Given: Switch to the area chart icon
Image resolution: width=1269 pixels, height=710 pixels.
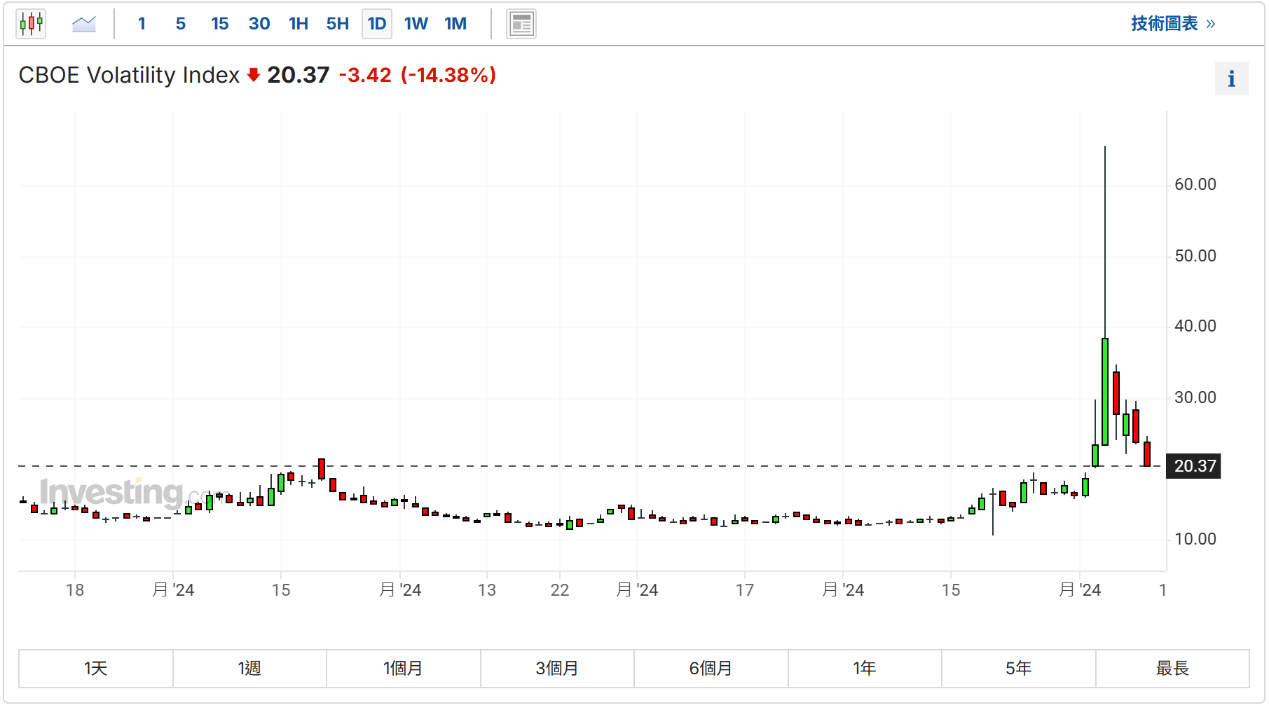Looking at the screenshot, I should point(84,23).
